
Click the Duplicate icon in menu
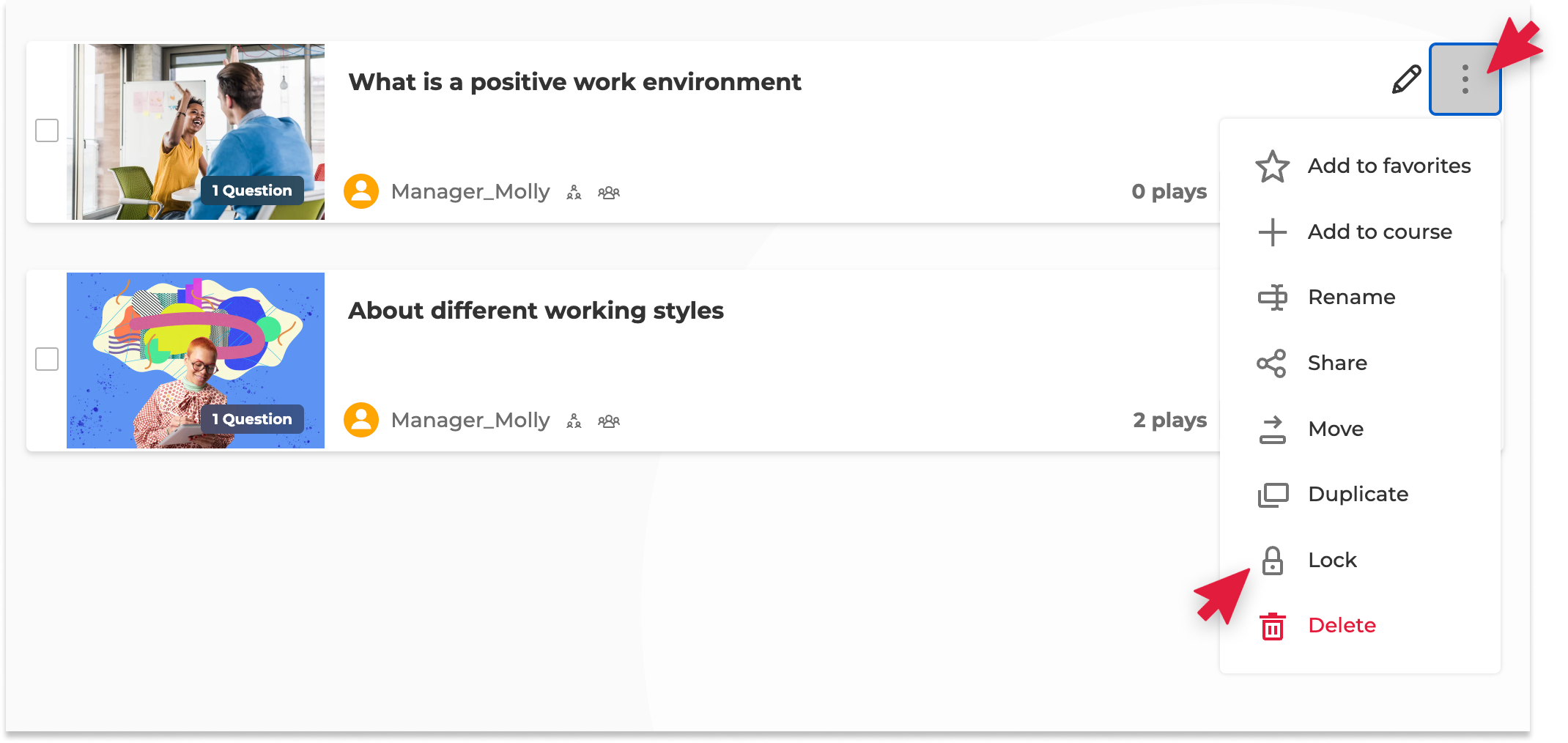[x=1272, y=495]
